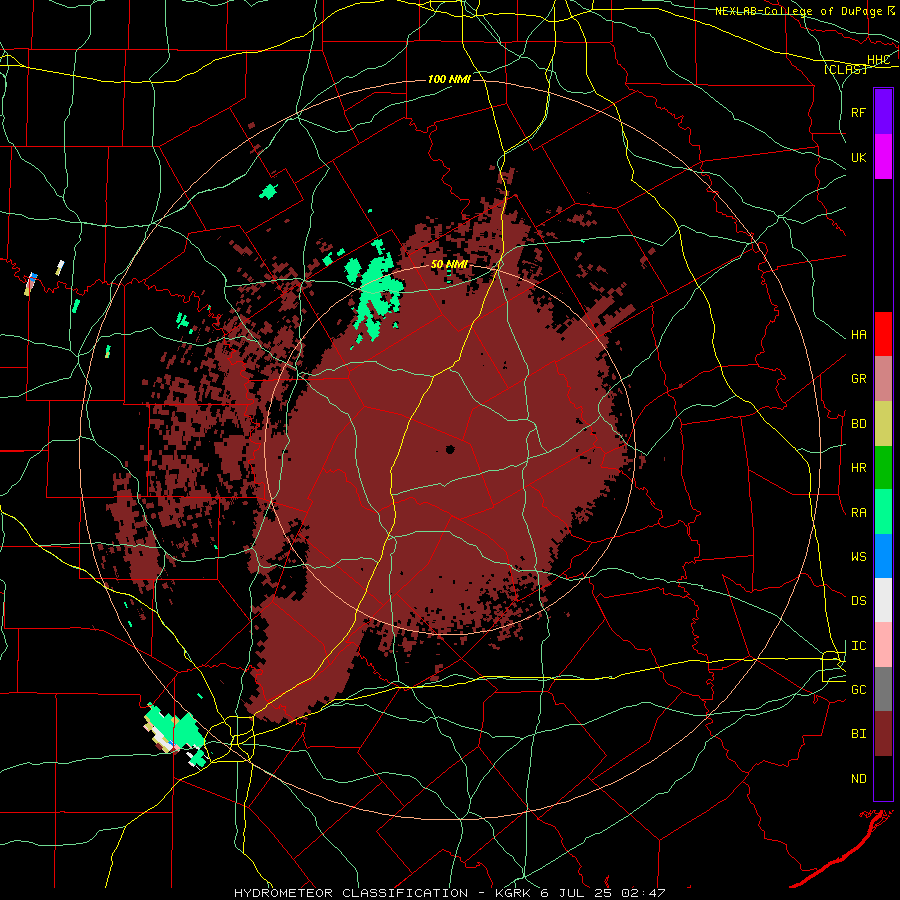Screen dimensions: 900x900
Task: Click the HA red legend swatch
Action: click(x=883, y=334)
